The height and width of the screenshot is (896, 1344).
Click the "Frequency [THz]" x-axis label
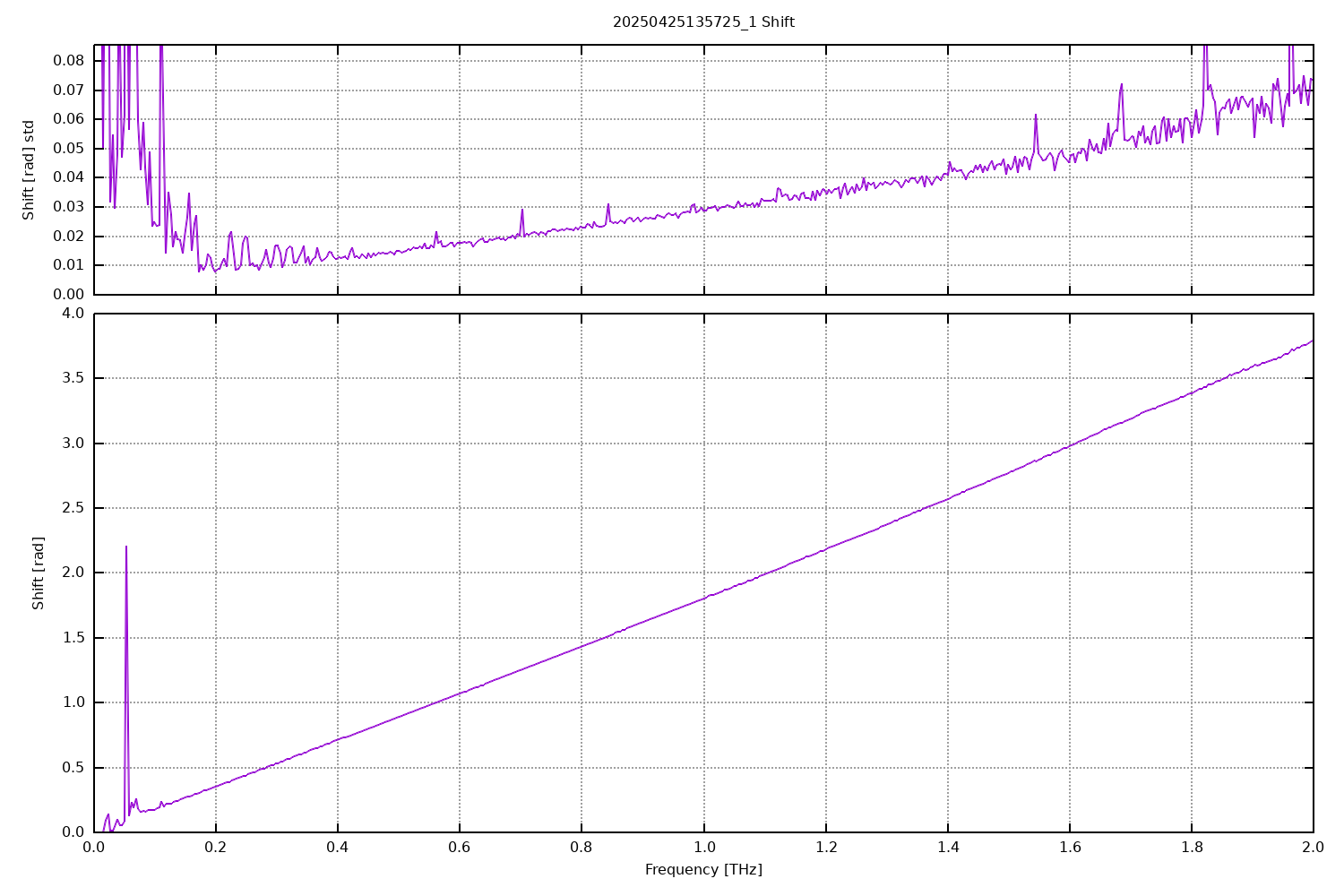[703, 870]
